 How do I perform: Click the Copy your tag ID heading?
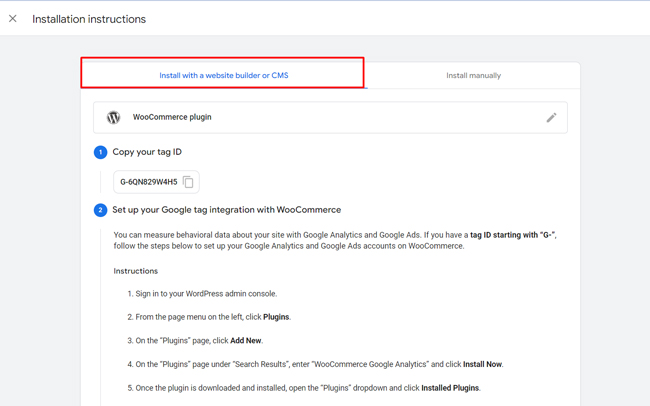tap(147, 152)
